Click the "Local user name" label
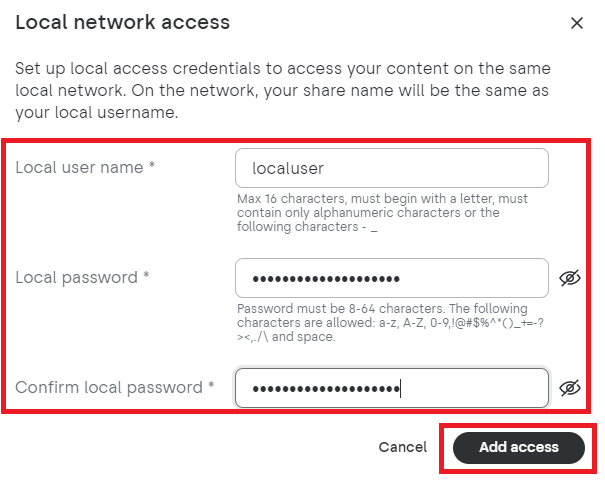605x481 pixels. [79, 168]
